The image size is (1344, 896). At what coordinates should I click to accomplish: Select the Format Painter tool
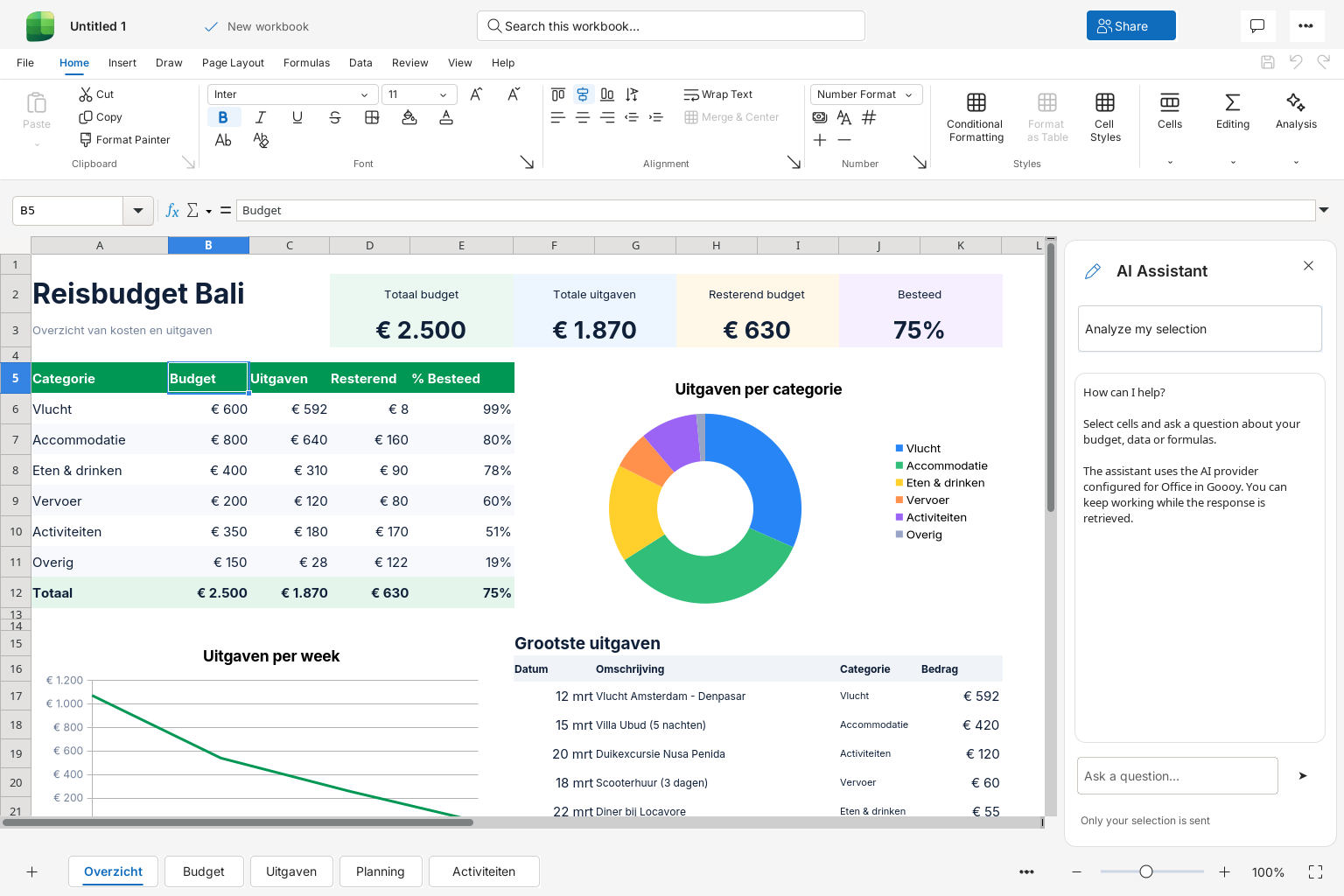point(124,140)
